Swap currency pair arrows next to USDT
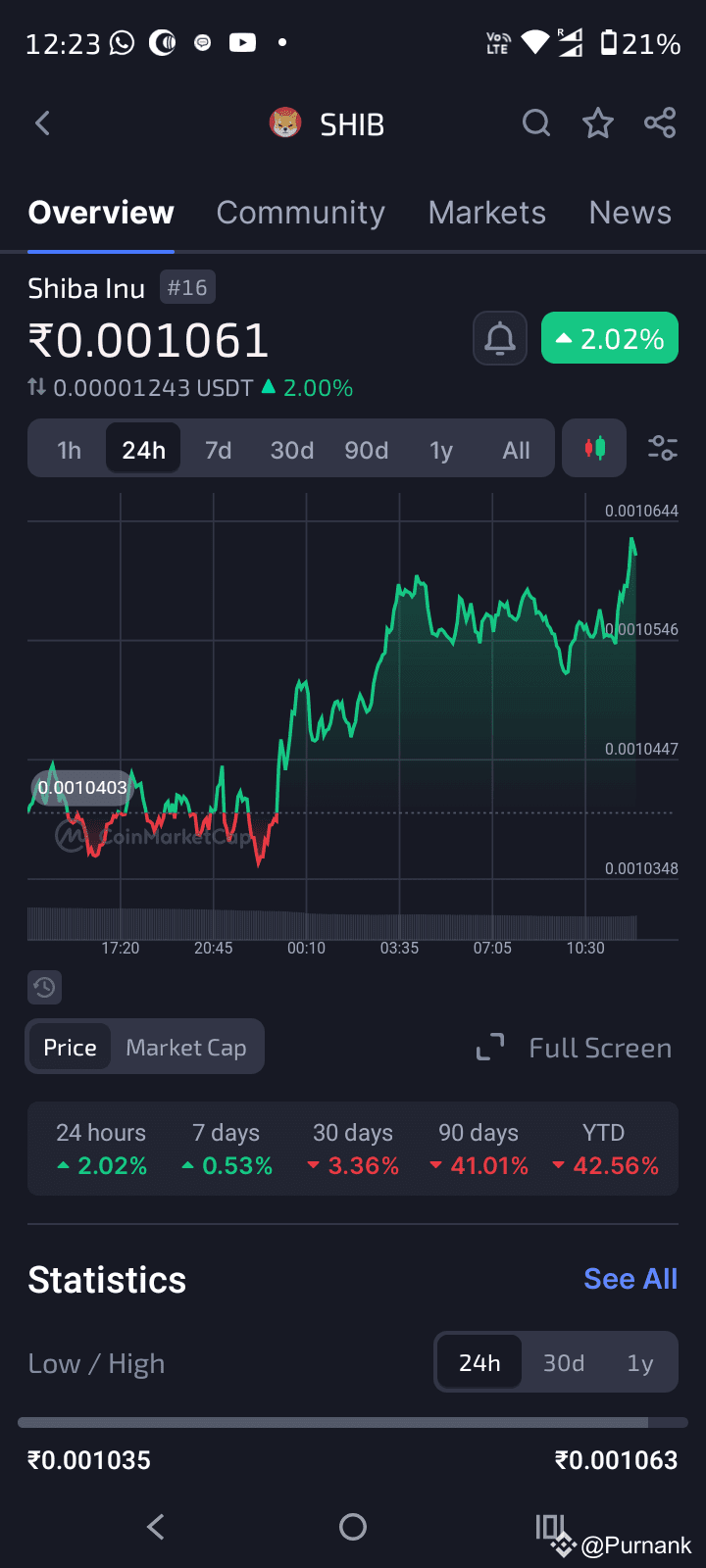The height and width of the screenshot is (1568, 706). coord(37,387)
